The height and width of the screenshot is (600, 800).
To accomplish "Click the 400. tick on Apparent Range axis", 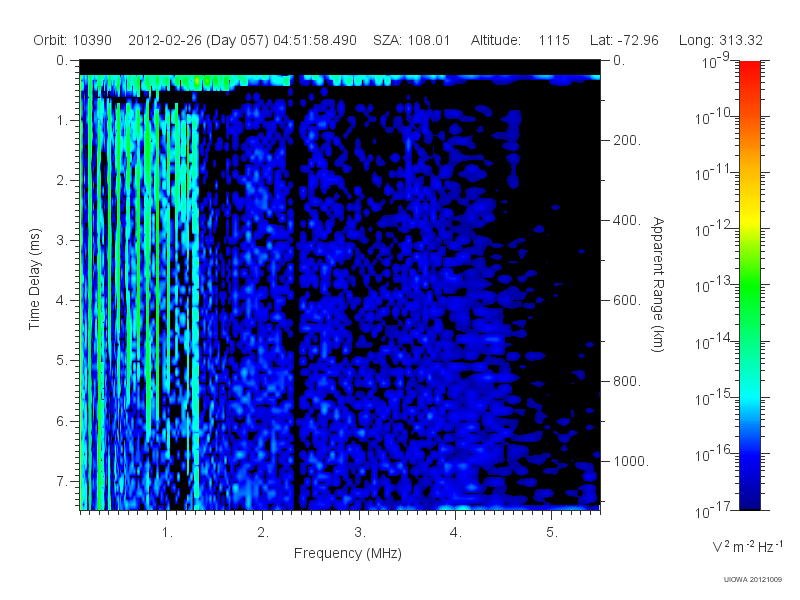I will click(627, 220).
